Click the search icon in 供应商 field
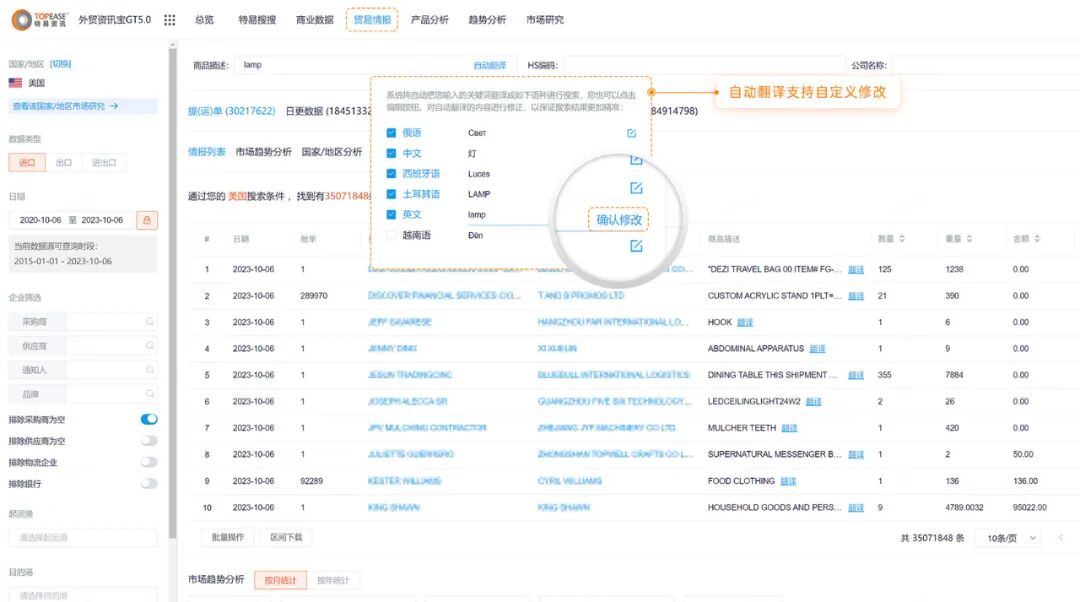This screenshot has height=602, width=1080. pos(149,346)
